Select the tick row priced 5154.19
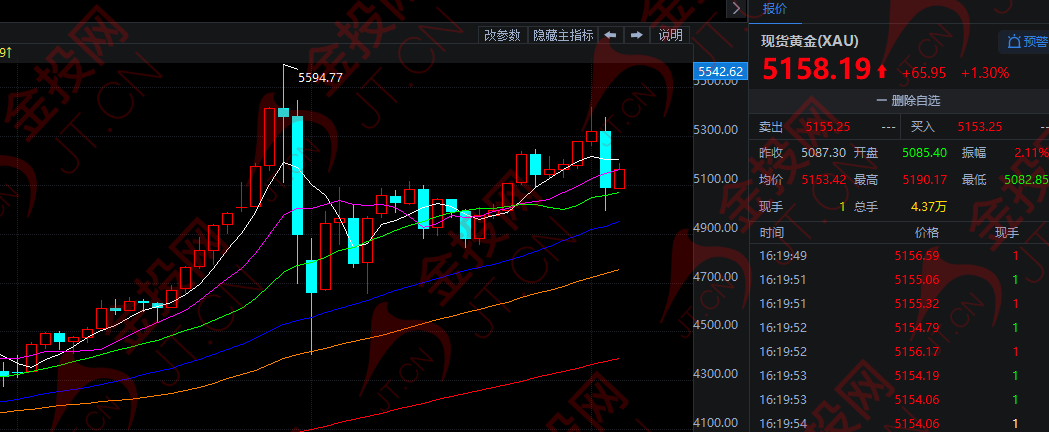 tap(898, 375)
